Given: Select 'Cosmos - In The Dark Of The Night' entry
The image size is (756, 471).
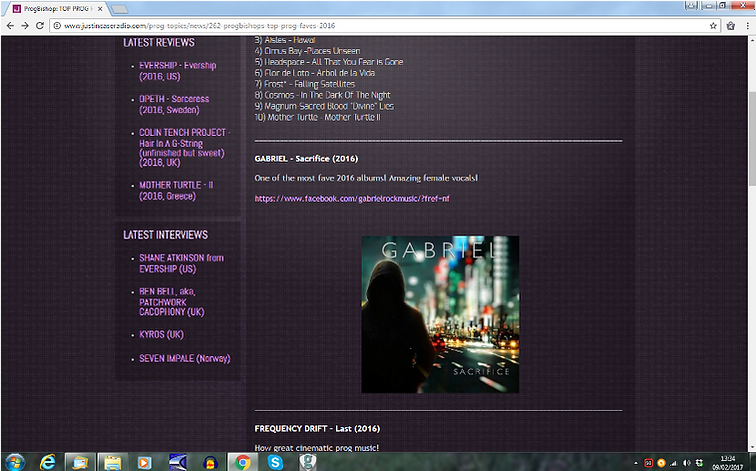Looking at the screenshot, I should coord(323,95).
